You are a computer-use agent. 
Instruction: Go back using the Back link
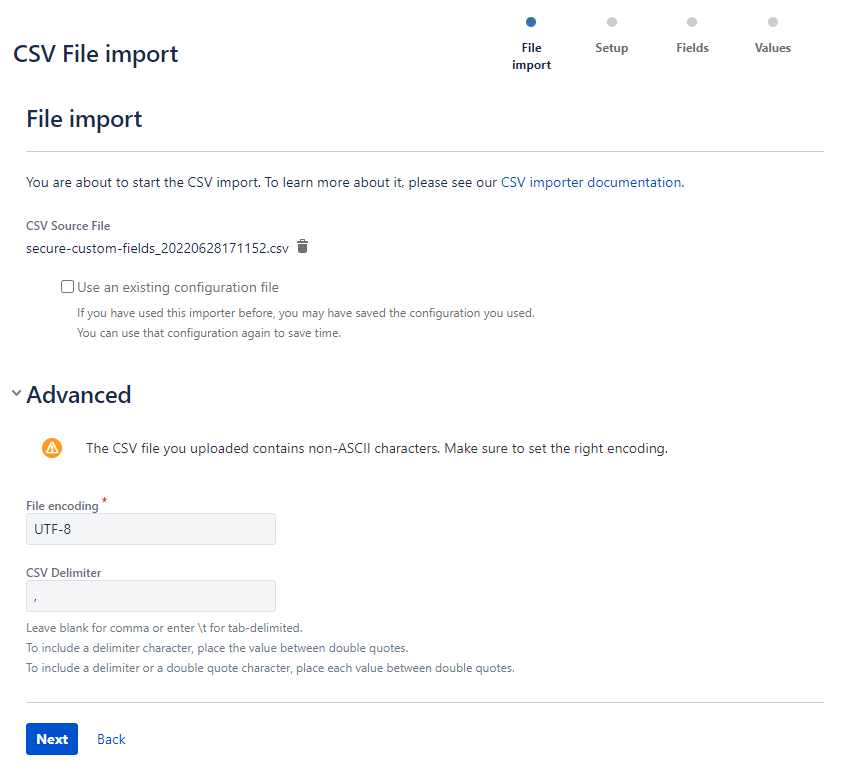tap(111, 739)
